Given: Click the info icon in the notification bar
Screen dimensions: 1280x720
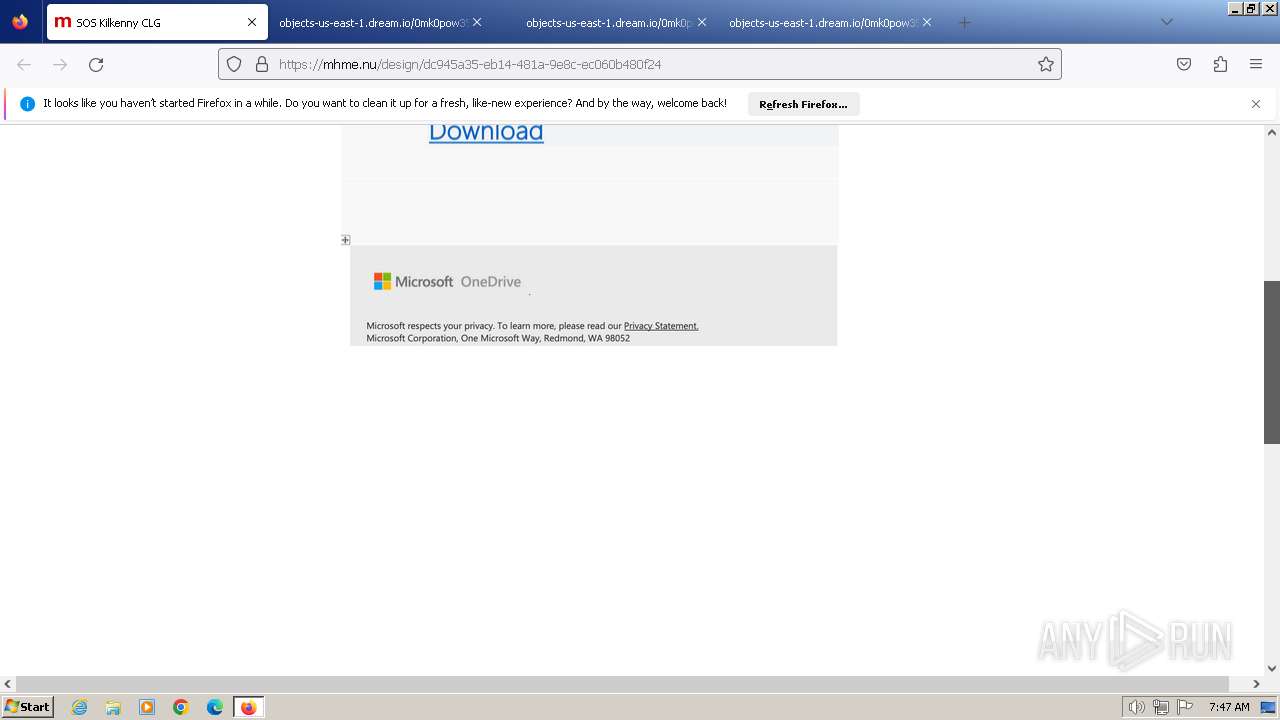Looking at the screenshot, I should 27,104.
